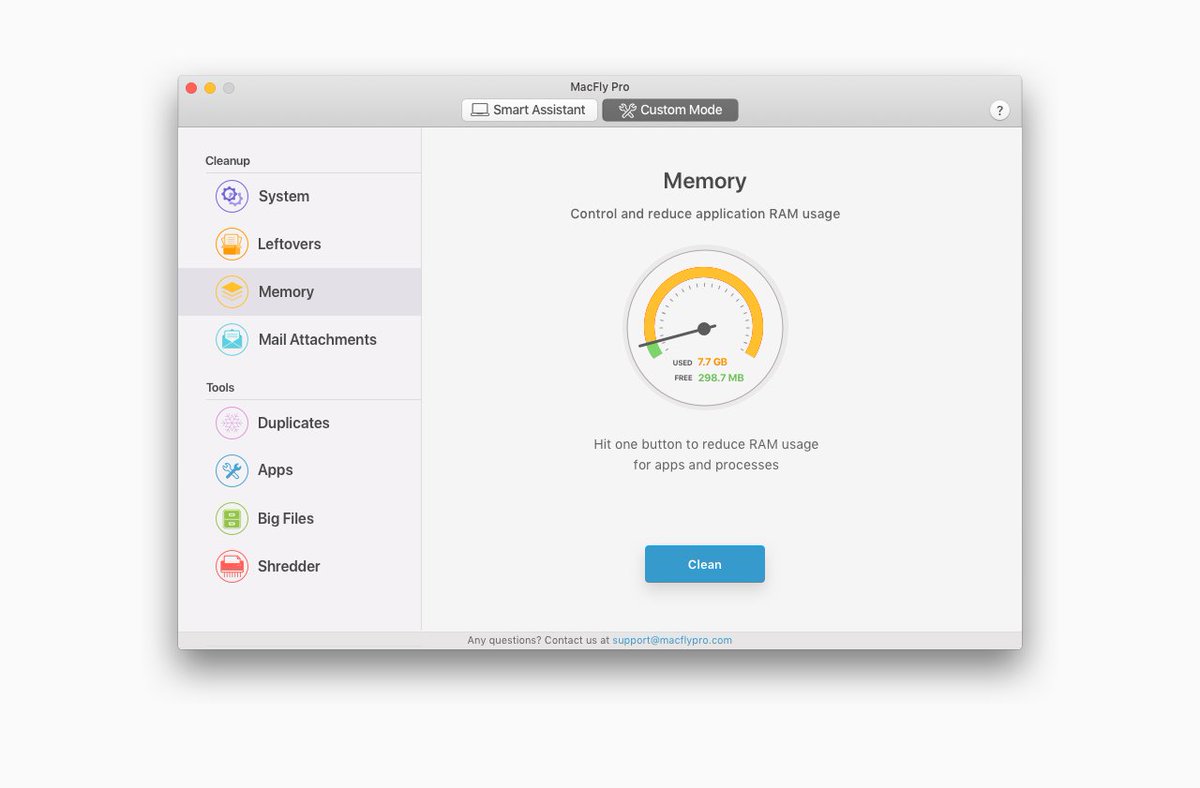
Task: Click the Duplicates snowflake icon
Action: [x=232, y=423]
